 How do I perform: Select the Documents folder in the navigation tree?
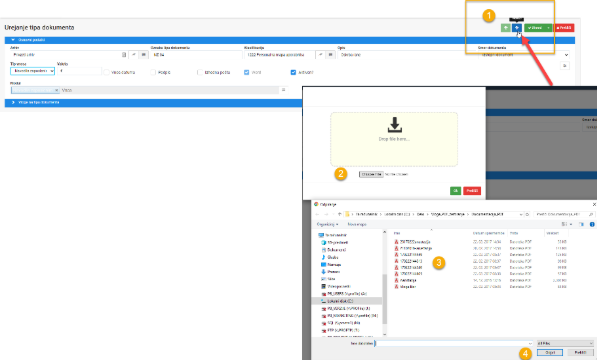(x=334, y=250)
